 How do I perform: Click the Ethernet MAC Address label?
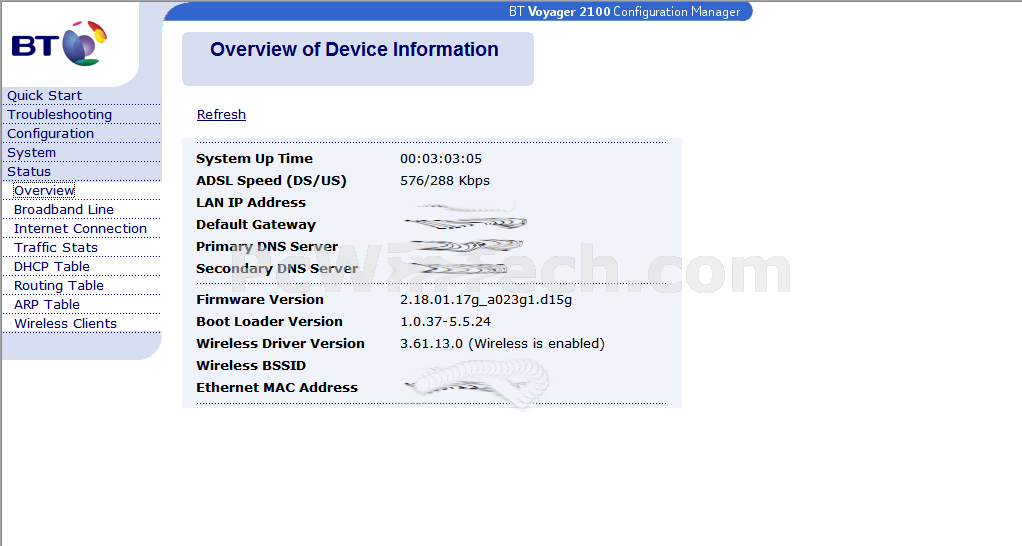(277, 388)
